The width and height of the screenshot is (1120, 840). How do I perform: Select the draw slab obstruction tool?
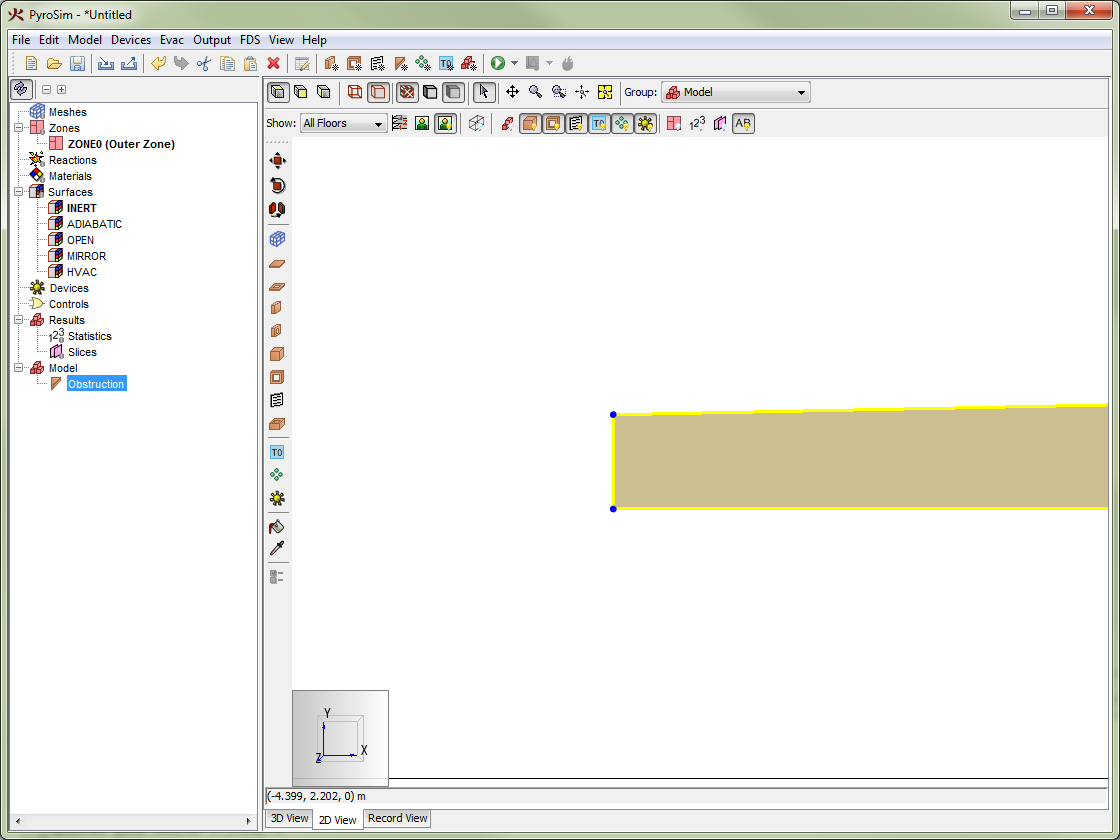(x=277, y=263)
